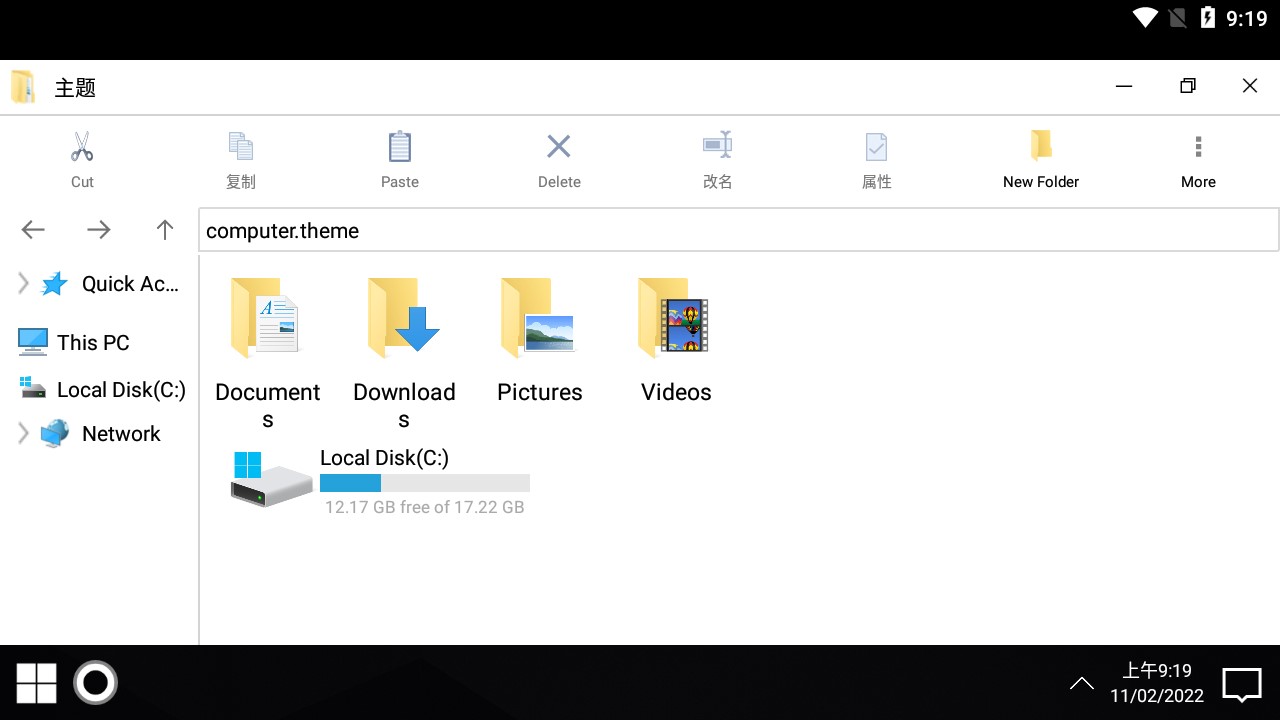This screenshot has height=720, width=1280.
Task: Click the computer.theme address bar
Action: tap(738, 231)
